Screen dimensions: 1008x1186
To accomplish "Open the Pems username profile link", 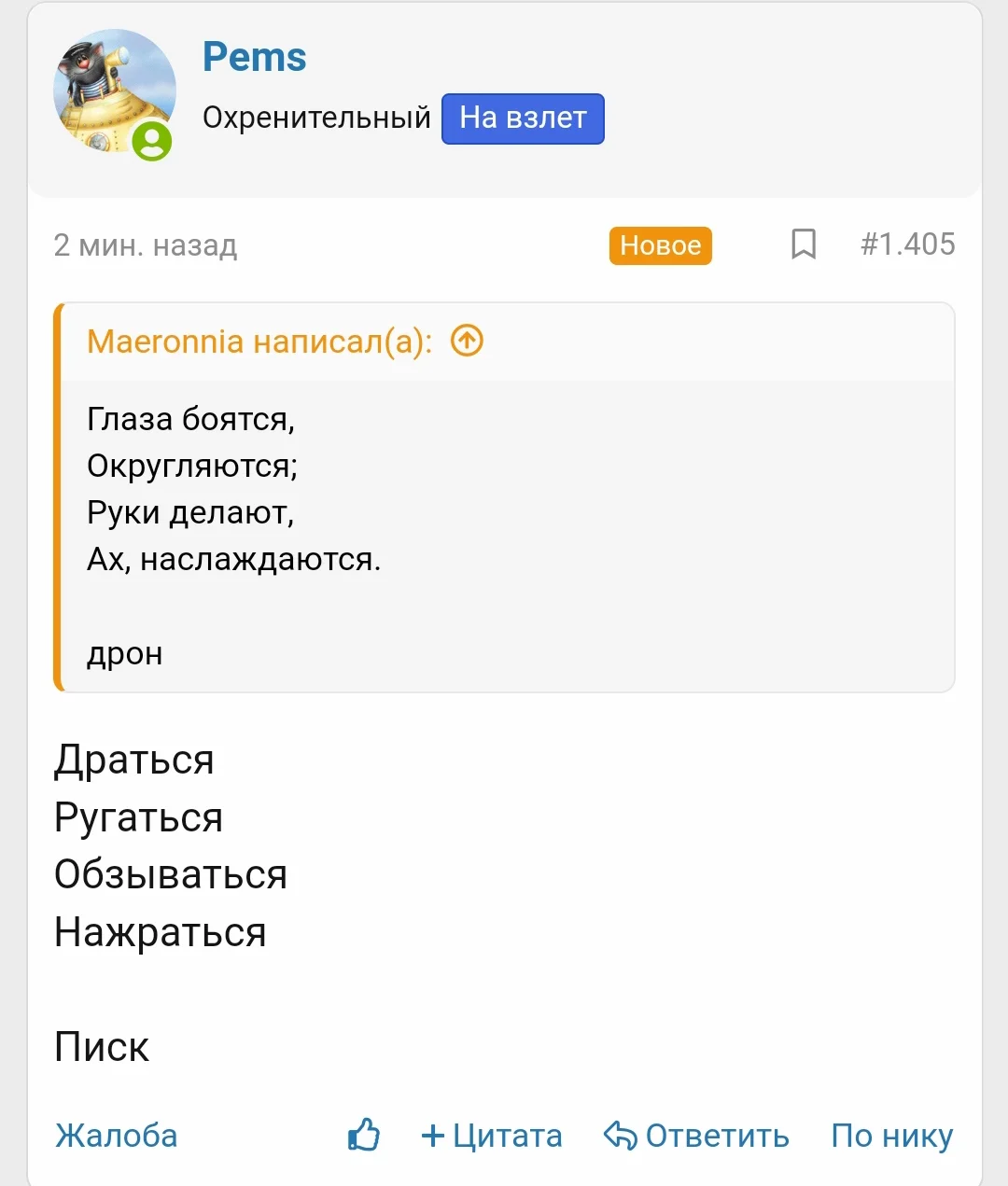I will point(254,57).
